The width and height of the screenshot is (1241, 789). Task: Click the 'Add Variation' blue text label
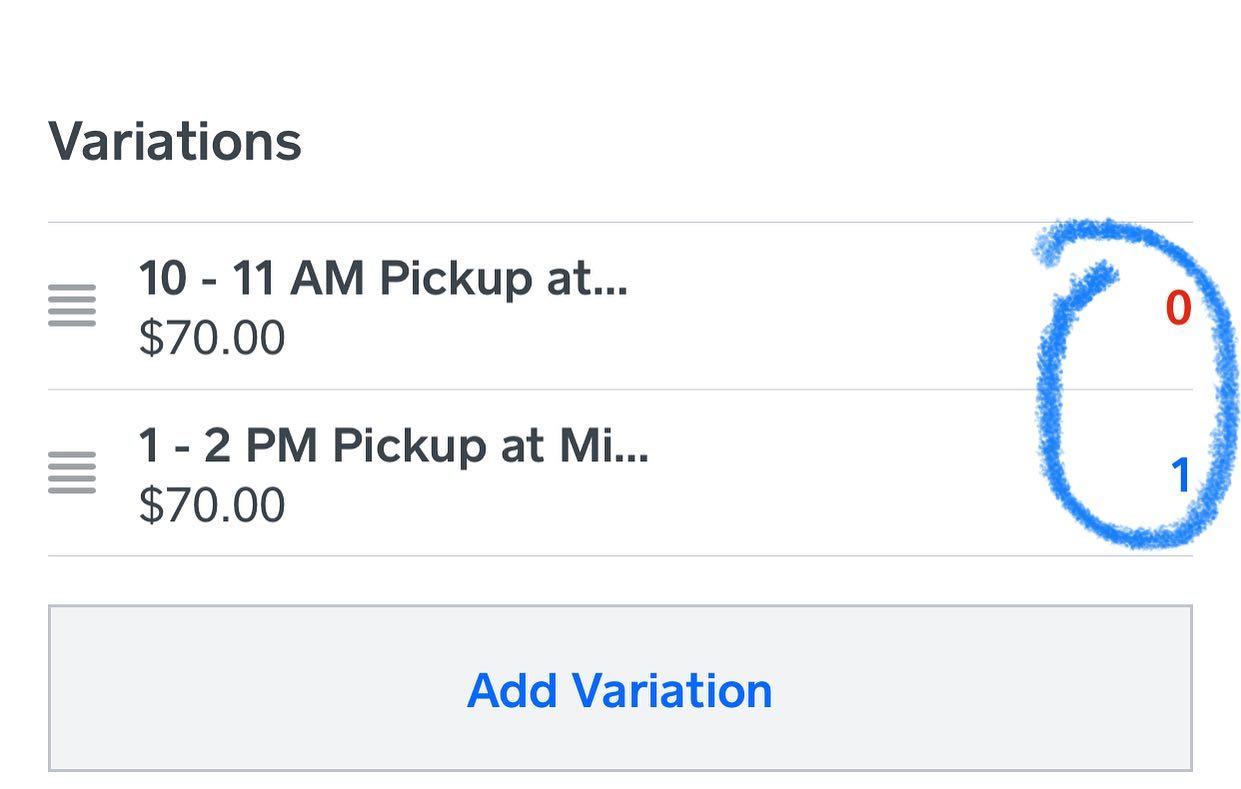coord(620,690)
